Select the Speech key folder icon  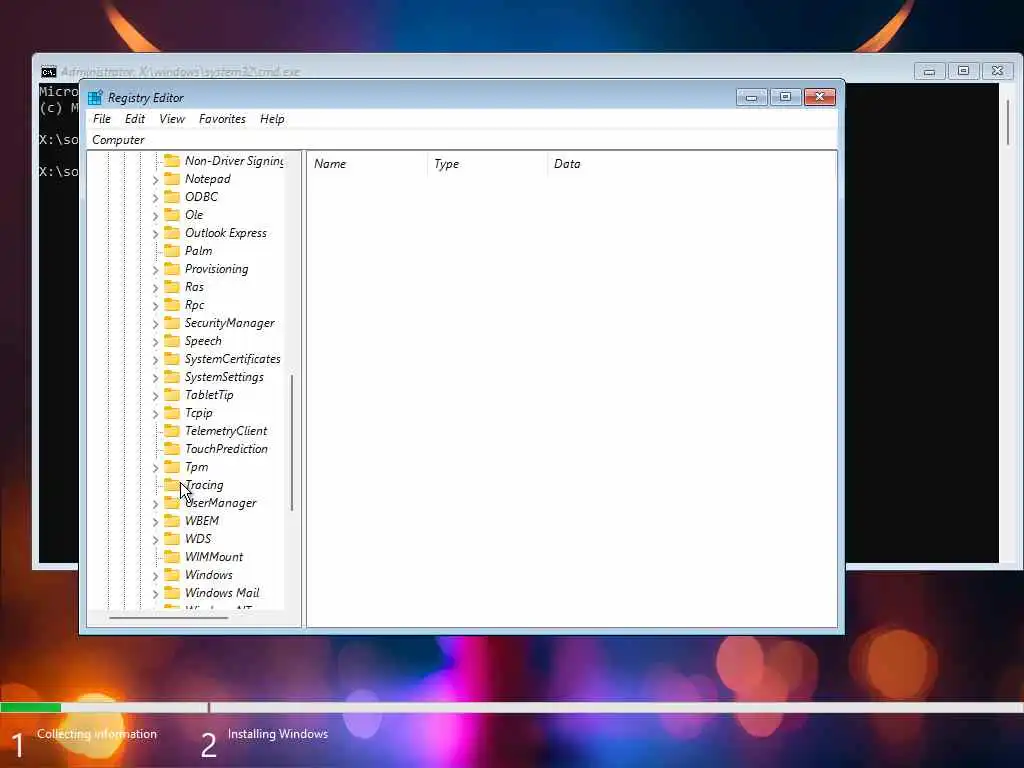coord(172,340)
